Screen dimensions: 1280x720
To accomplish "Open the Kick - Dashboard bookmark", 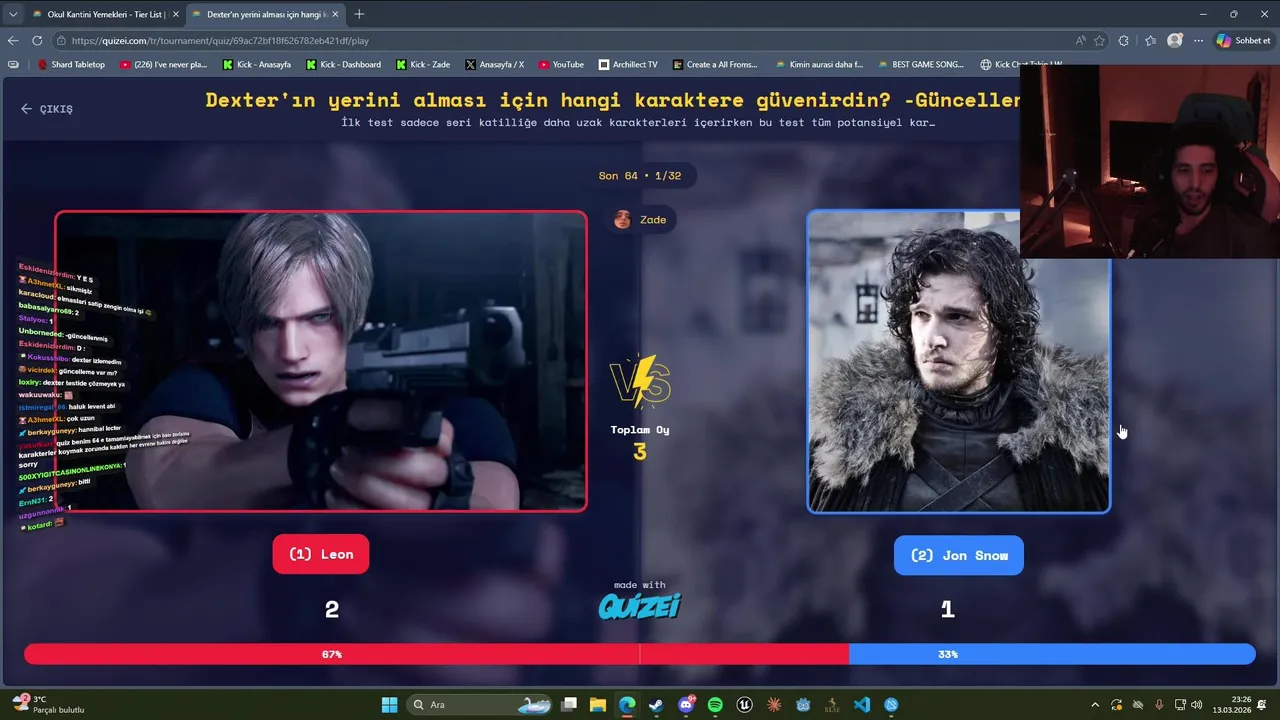I will pyautogui.click(x=343, y=64).
